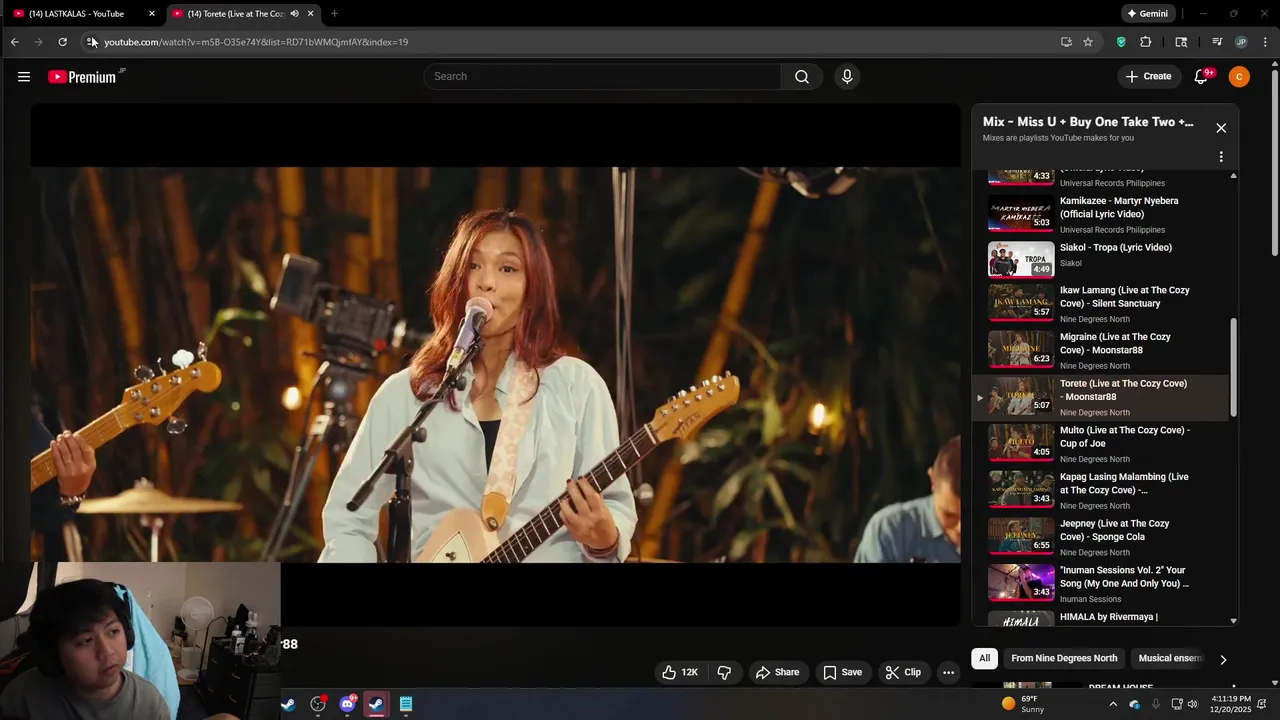This screenshot has width=1280, height=720.
Task: Activate voice search microphone icon
Action: coord(847,77)
